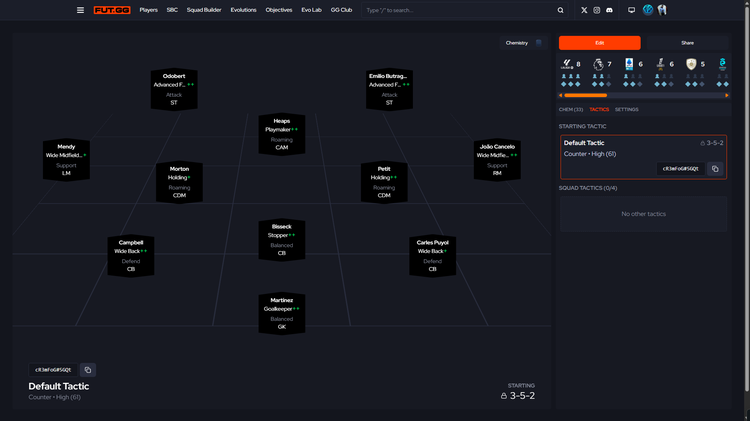The height and width of the screenshot is (421, 750).
Task: Switch to the SETTINGS tab
Action: tap(626, 110)
